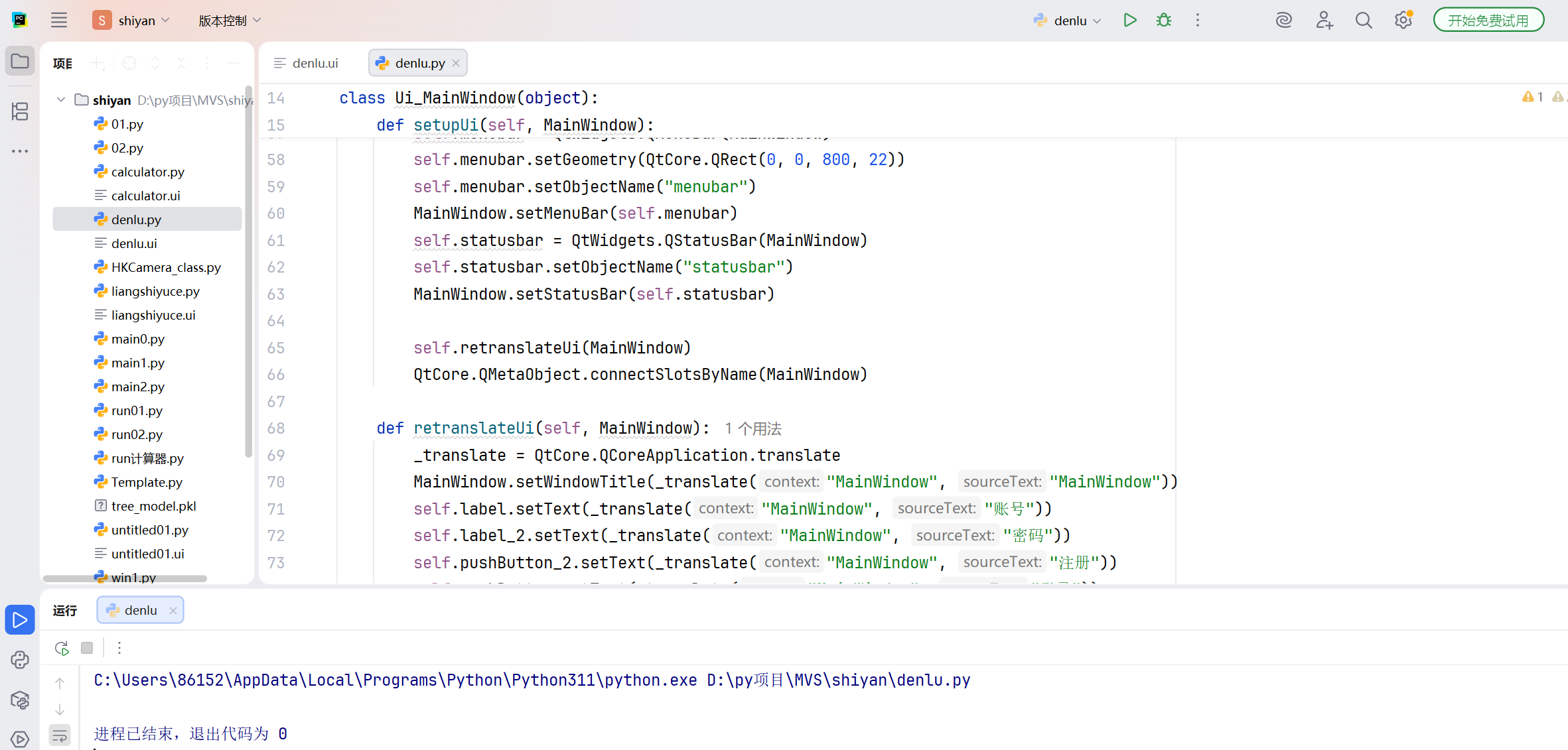Collapse the shiyan root folder
This screenshot has height=750, width=1568.
61,100
